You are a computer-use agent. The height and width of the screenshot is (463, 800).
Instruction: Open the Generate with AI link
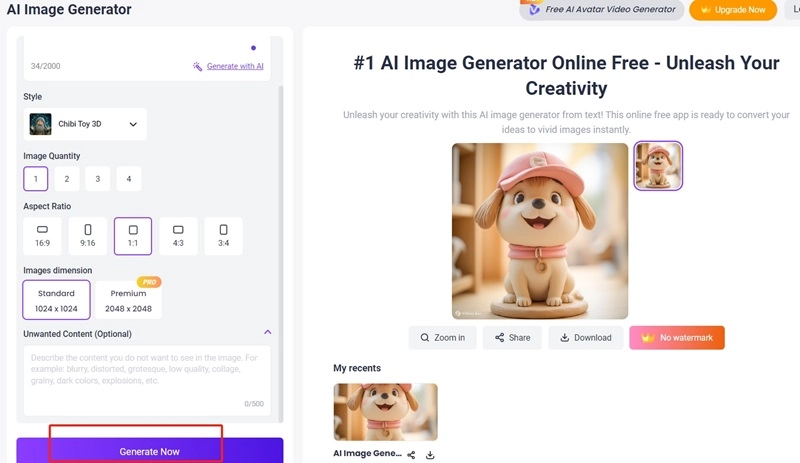(235, 66)
